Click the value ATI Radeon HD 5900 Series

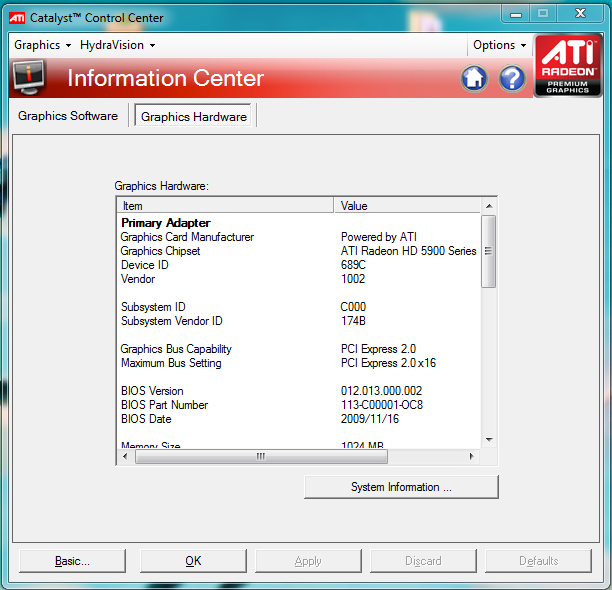pos(409,251)
